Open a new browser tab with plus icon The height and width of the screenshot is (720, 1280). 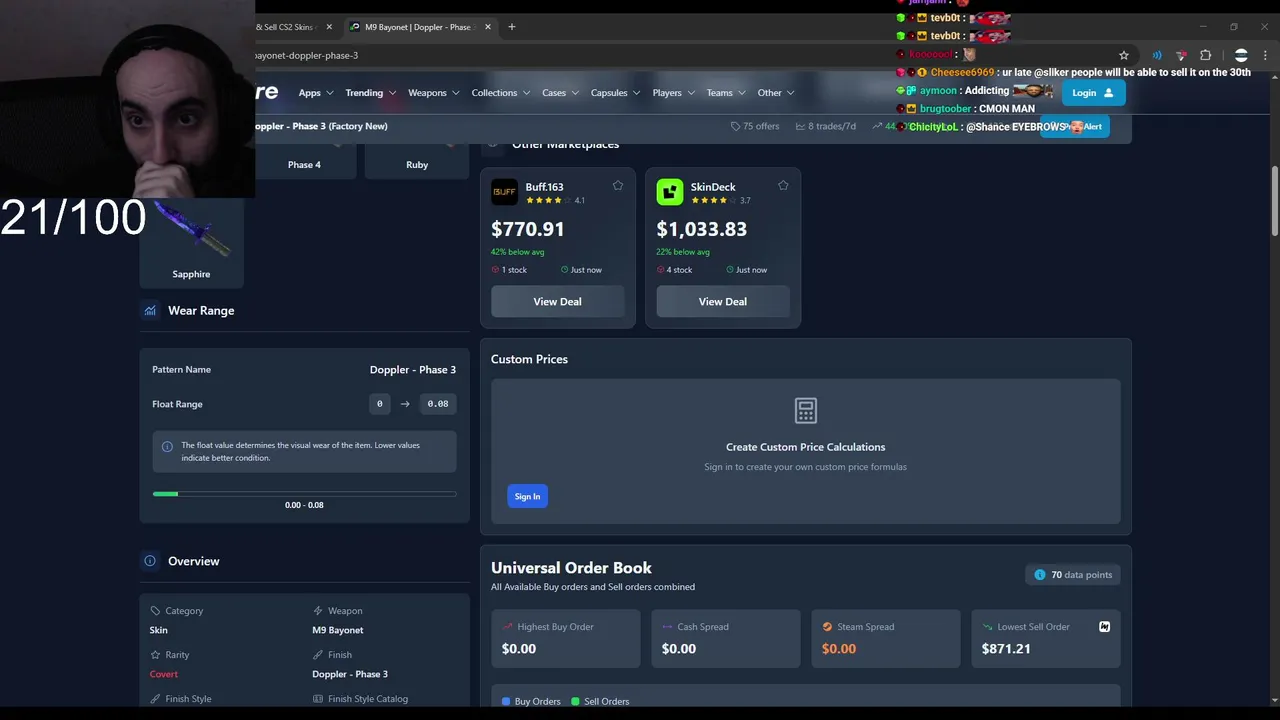(x=512, y=27)
